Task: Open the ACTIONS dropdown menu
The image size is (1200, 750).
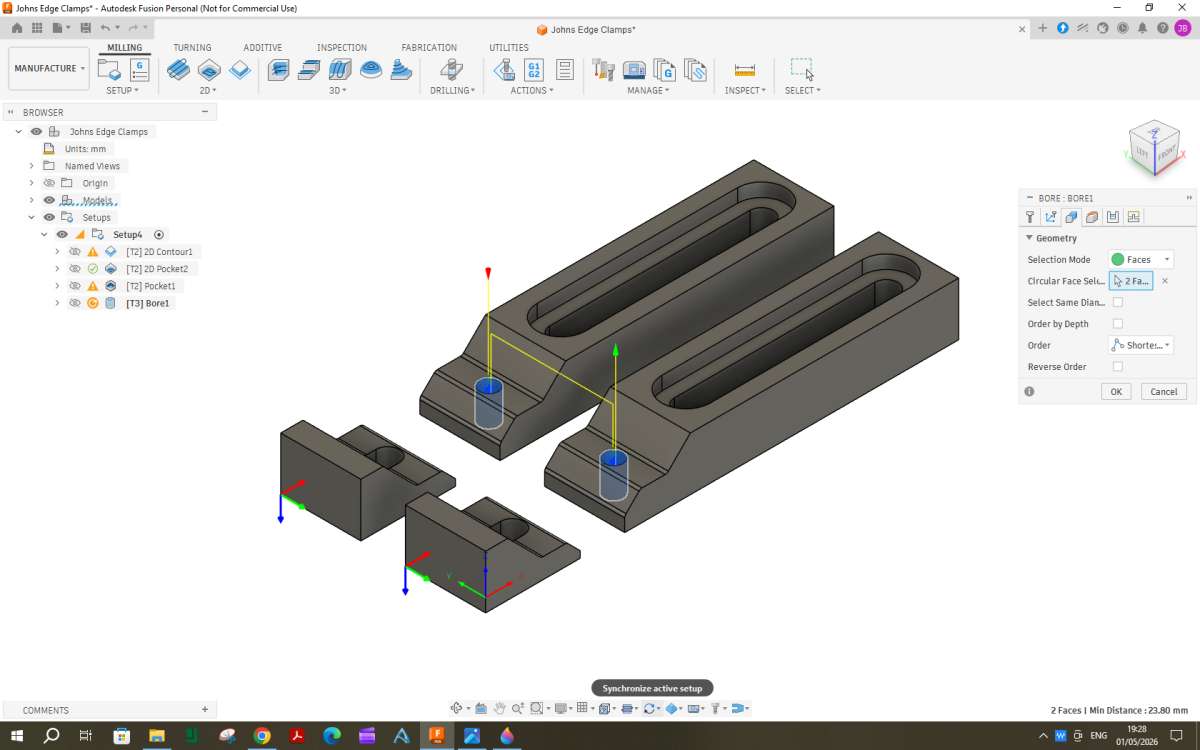Action: 531,90
